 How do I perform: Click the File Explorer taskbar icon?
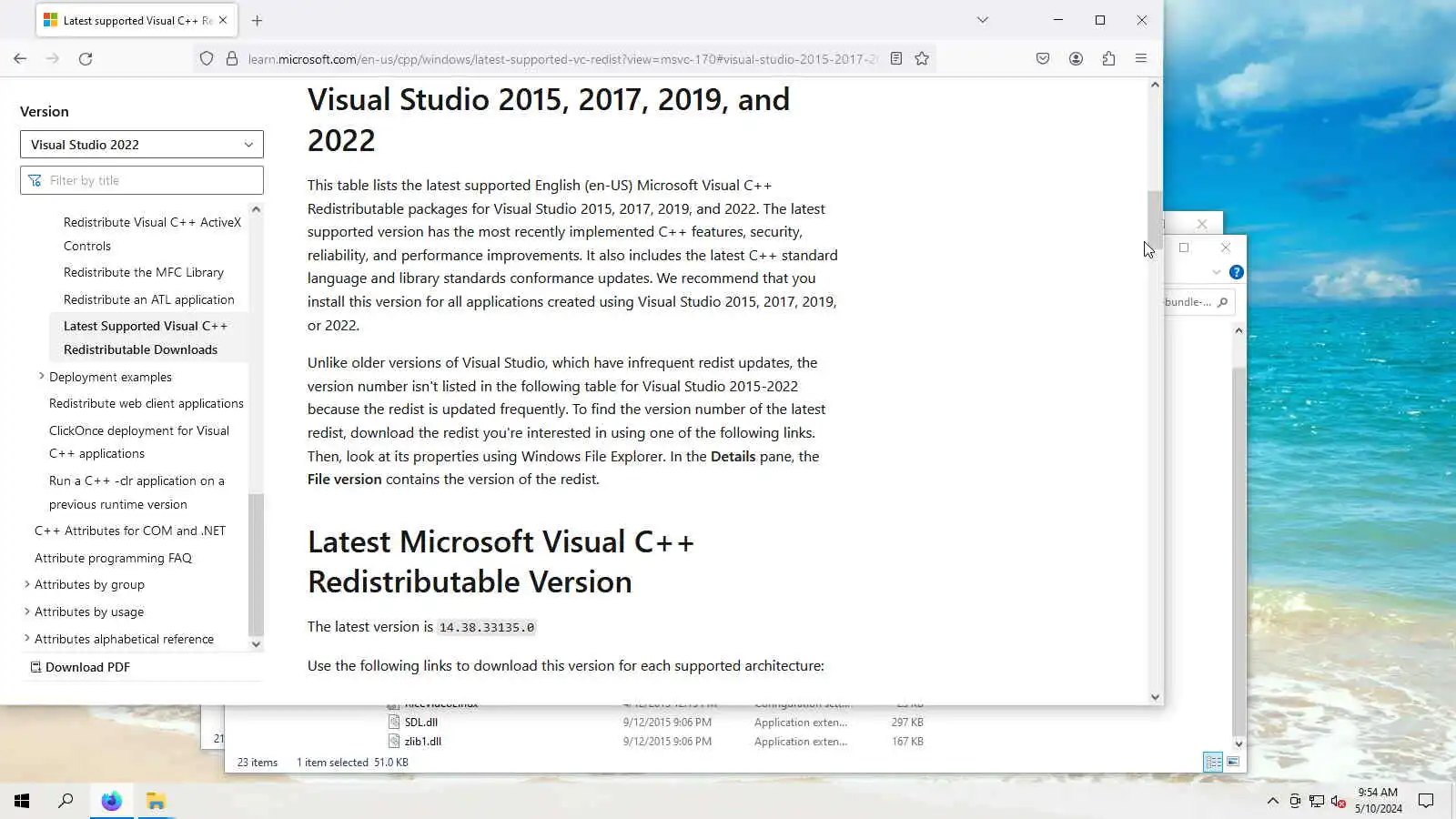156,801
